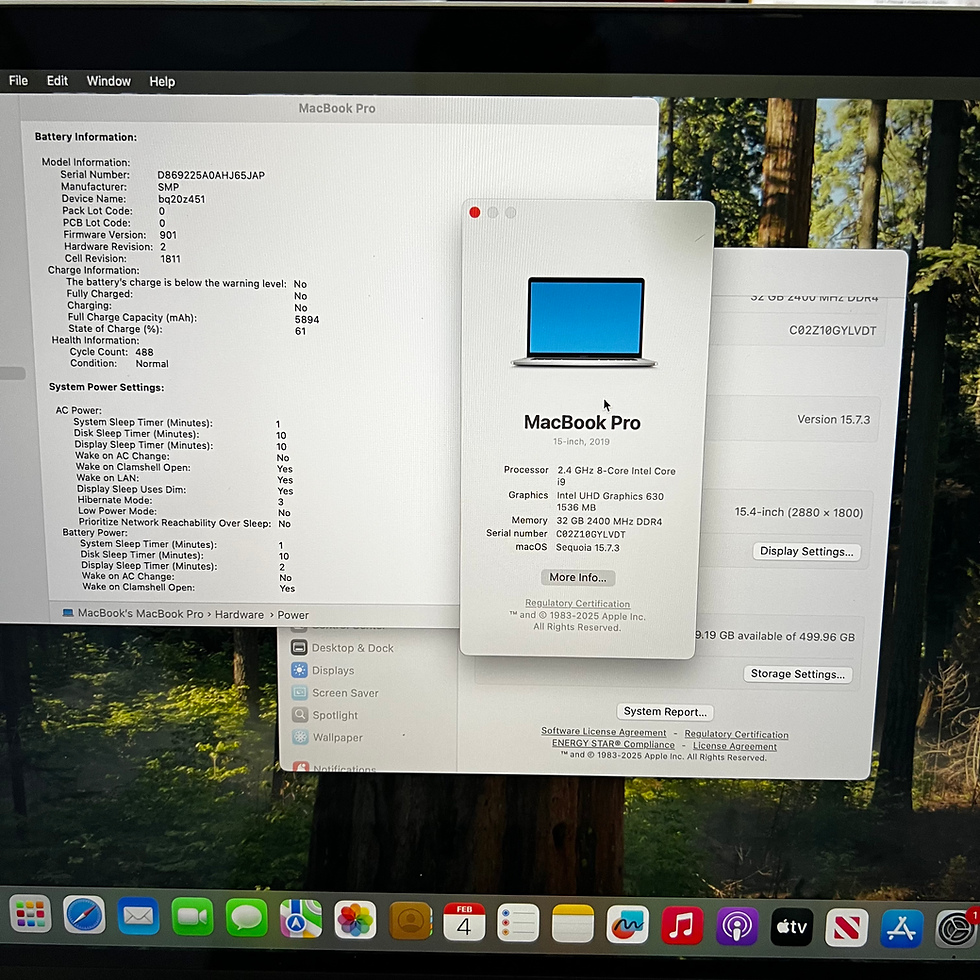Click the available of 499.96 GB storage text
Viewport: 980px width, 980px height.
point(774,636)
